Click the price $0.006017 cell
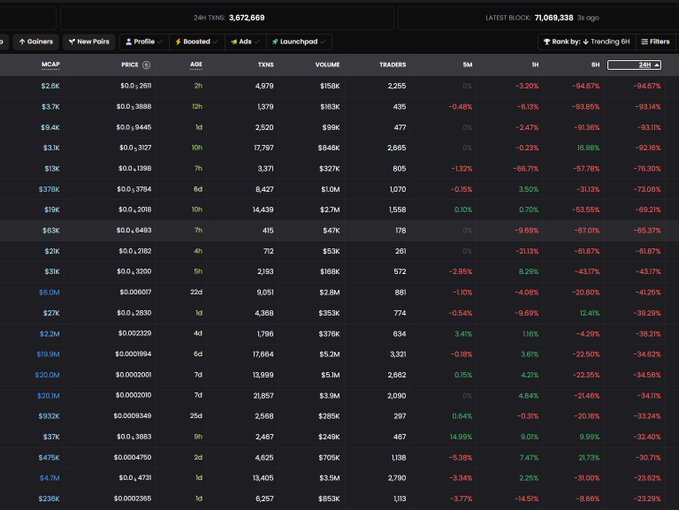Image resolution: width=679 pixels, height=510 pixels. click(136, 292)
